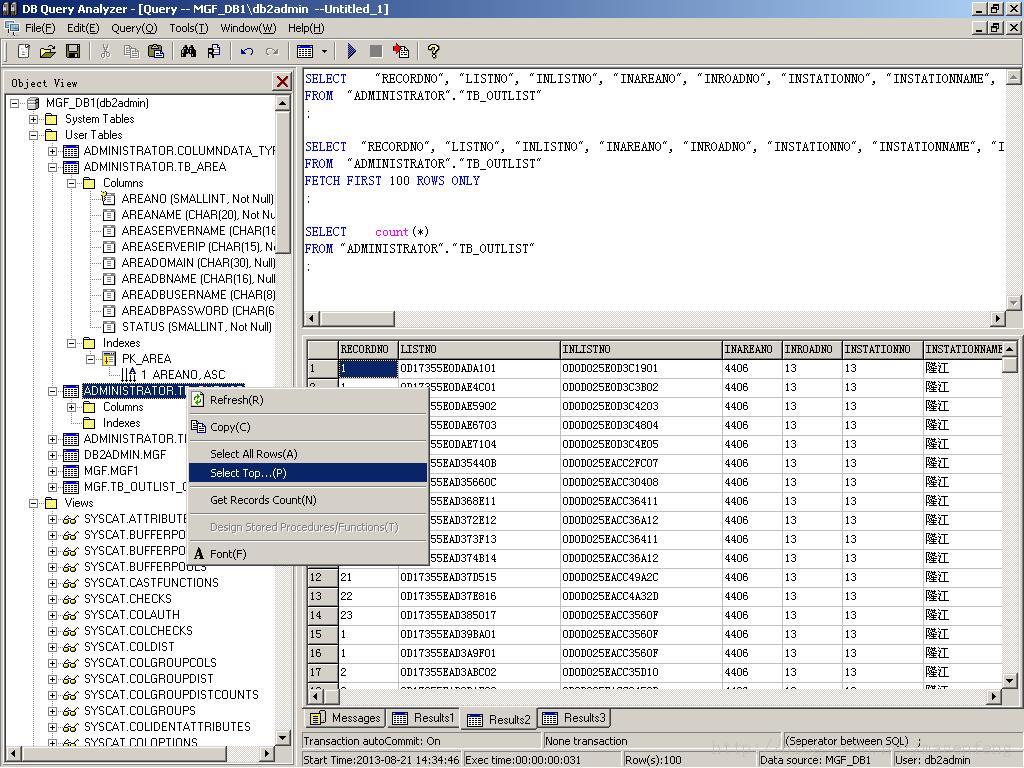Click the SYSCAT.CHECKS view glasses icon
1024x768 pixels.
point(71,599)
